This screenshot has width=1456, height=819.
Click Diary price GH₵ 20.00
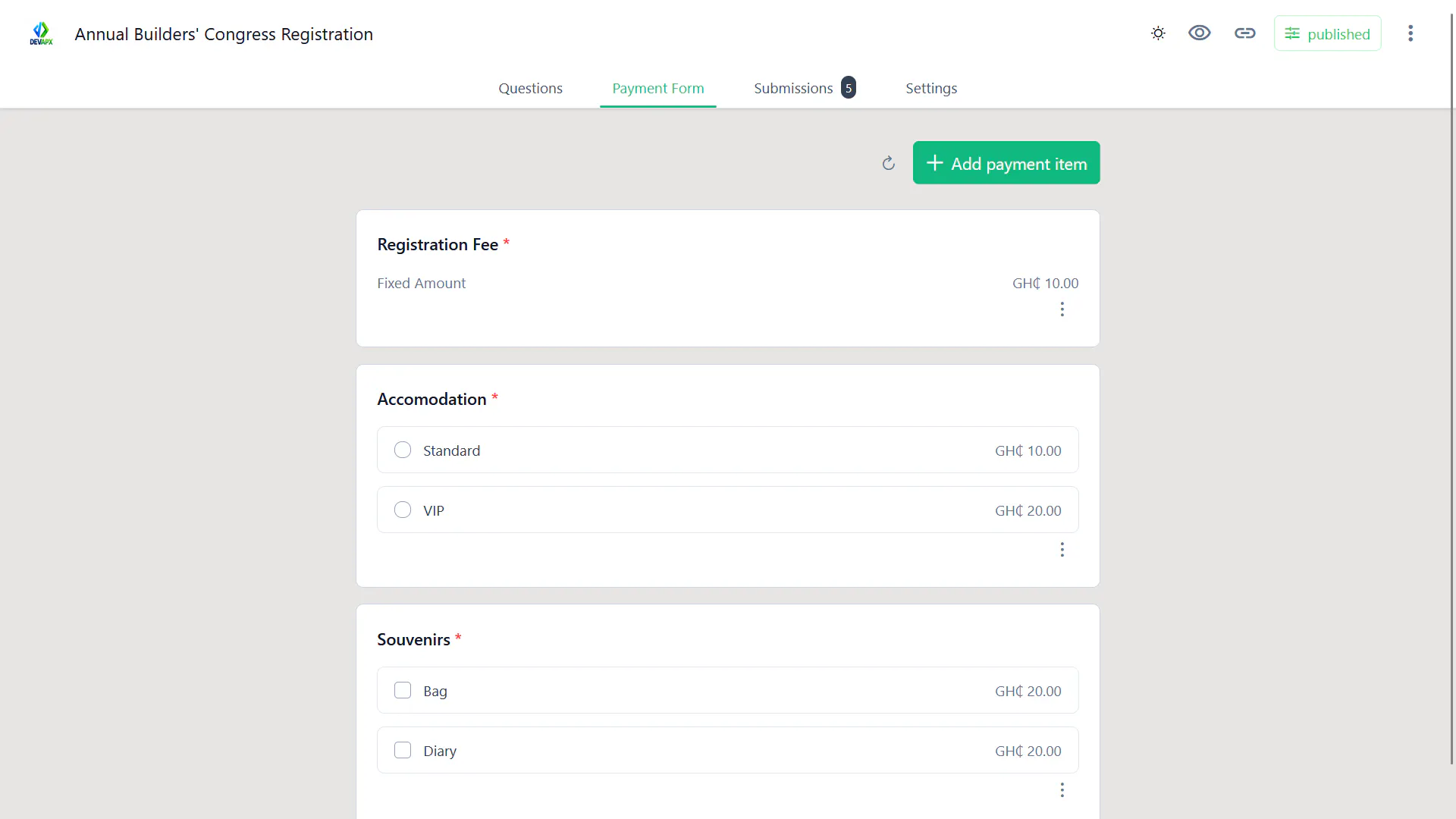click(x=1028, y=751)
